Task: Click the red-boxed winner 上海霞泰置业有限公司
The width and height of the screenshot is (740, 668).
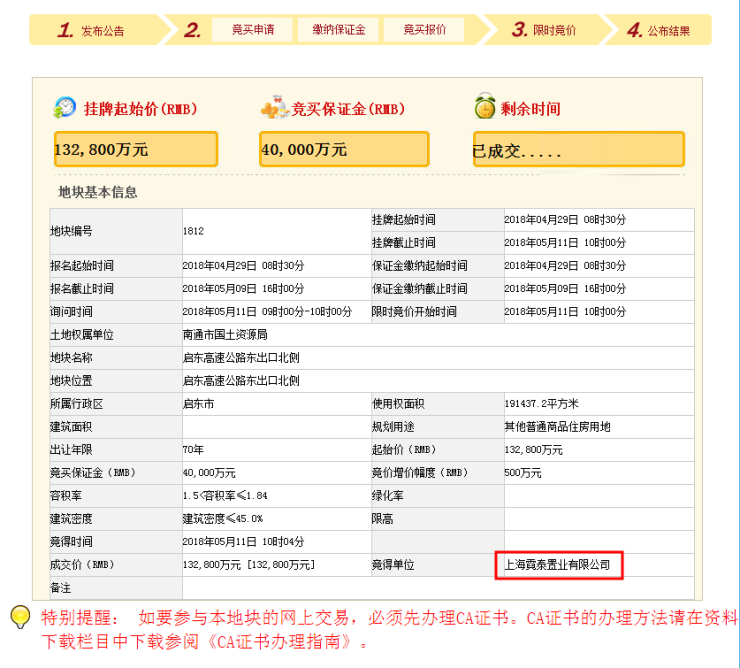Action: click(x=559, y=565)
